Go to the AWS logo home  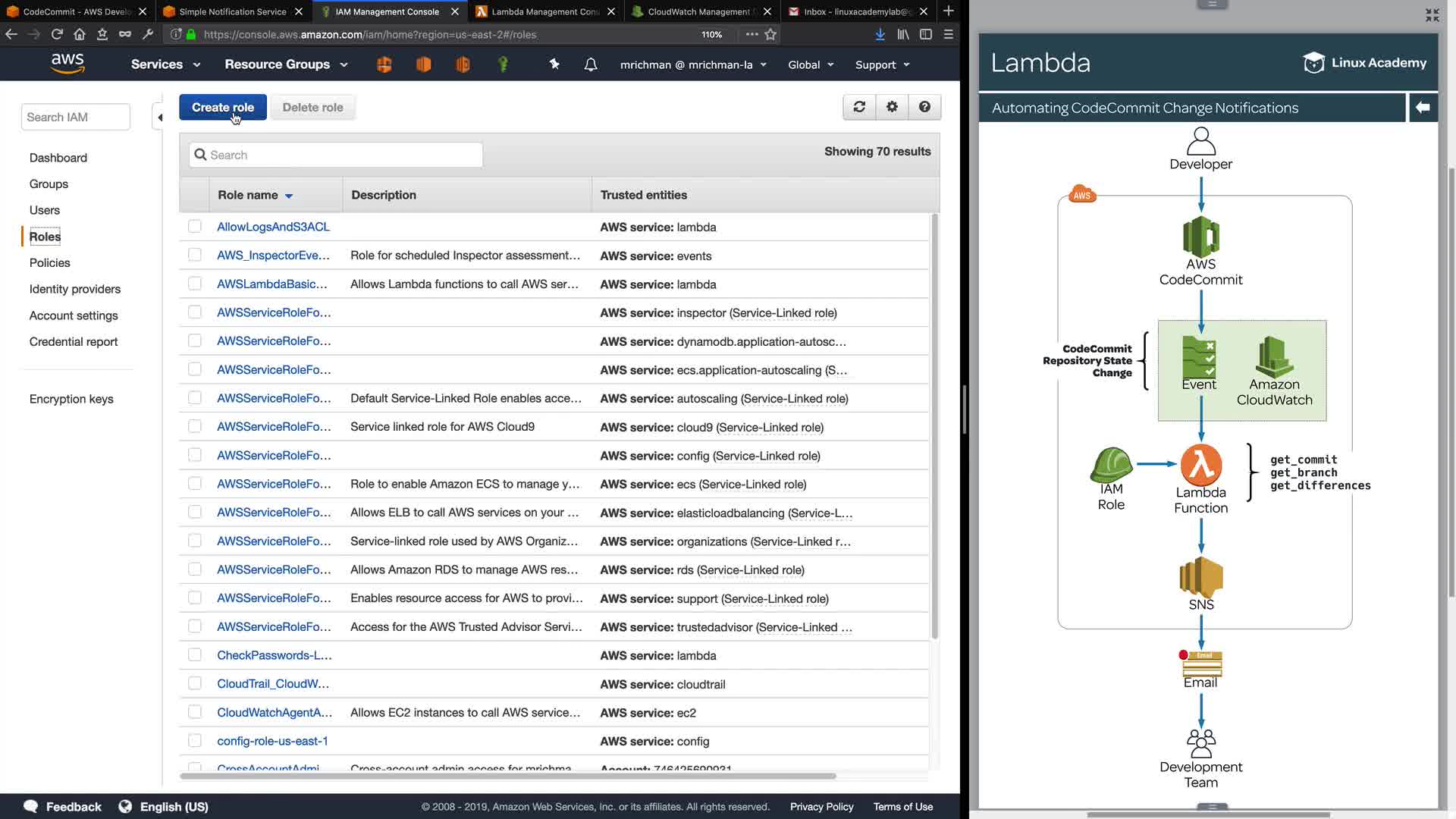pyautogui.click(x=67, y=64)
